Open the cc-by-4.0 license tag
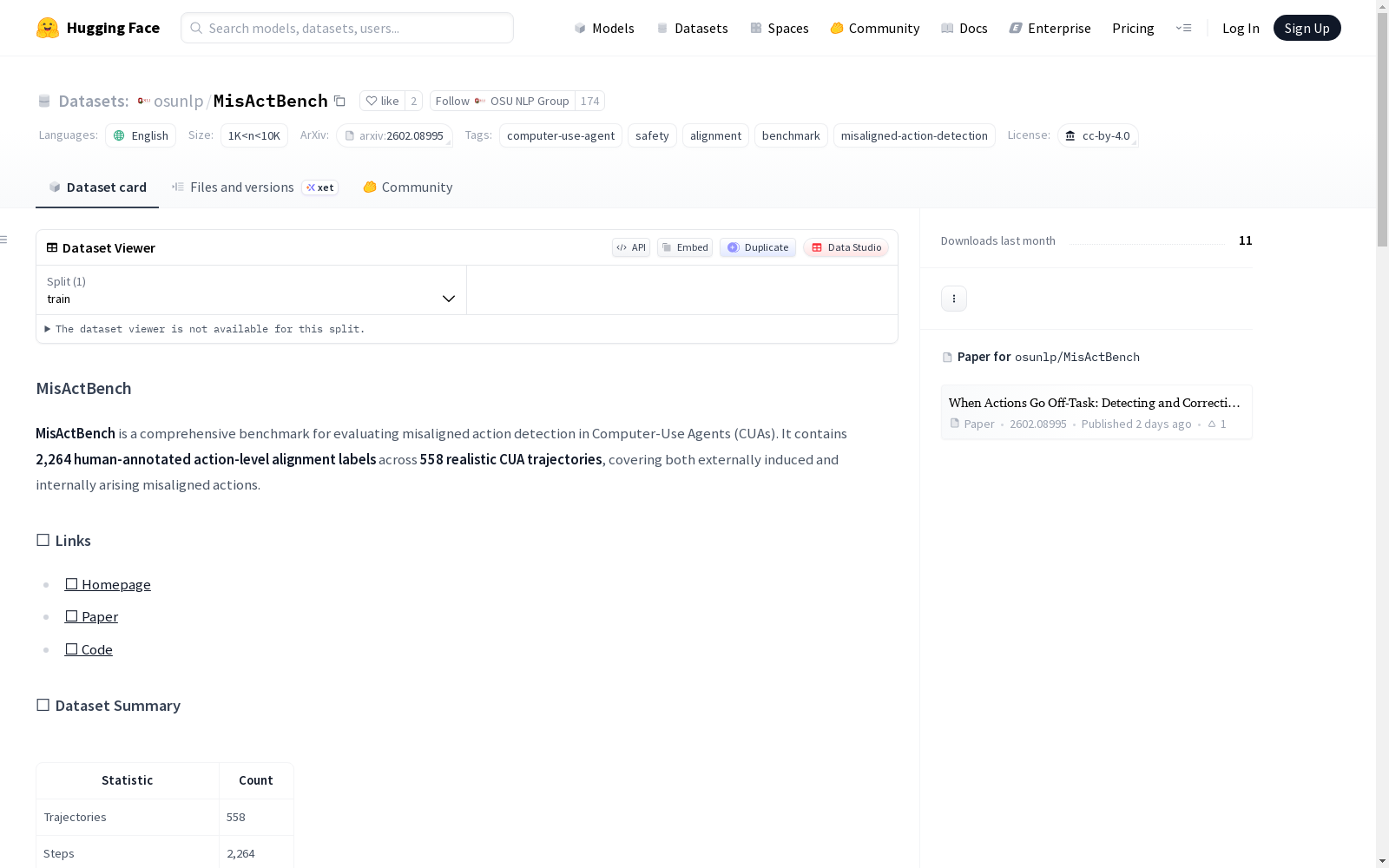This screenshot has height=868, width=1389. [x=1098, y=135]
